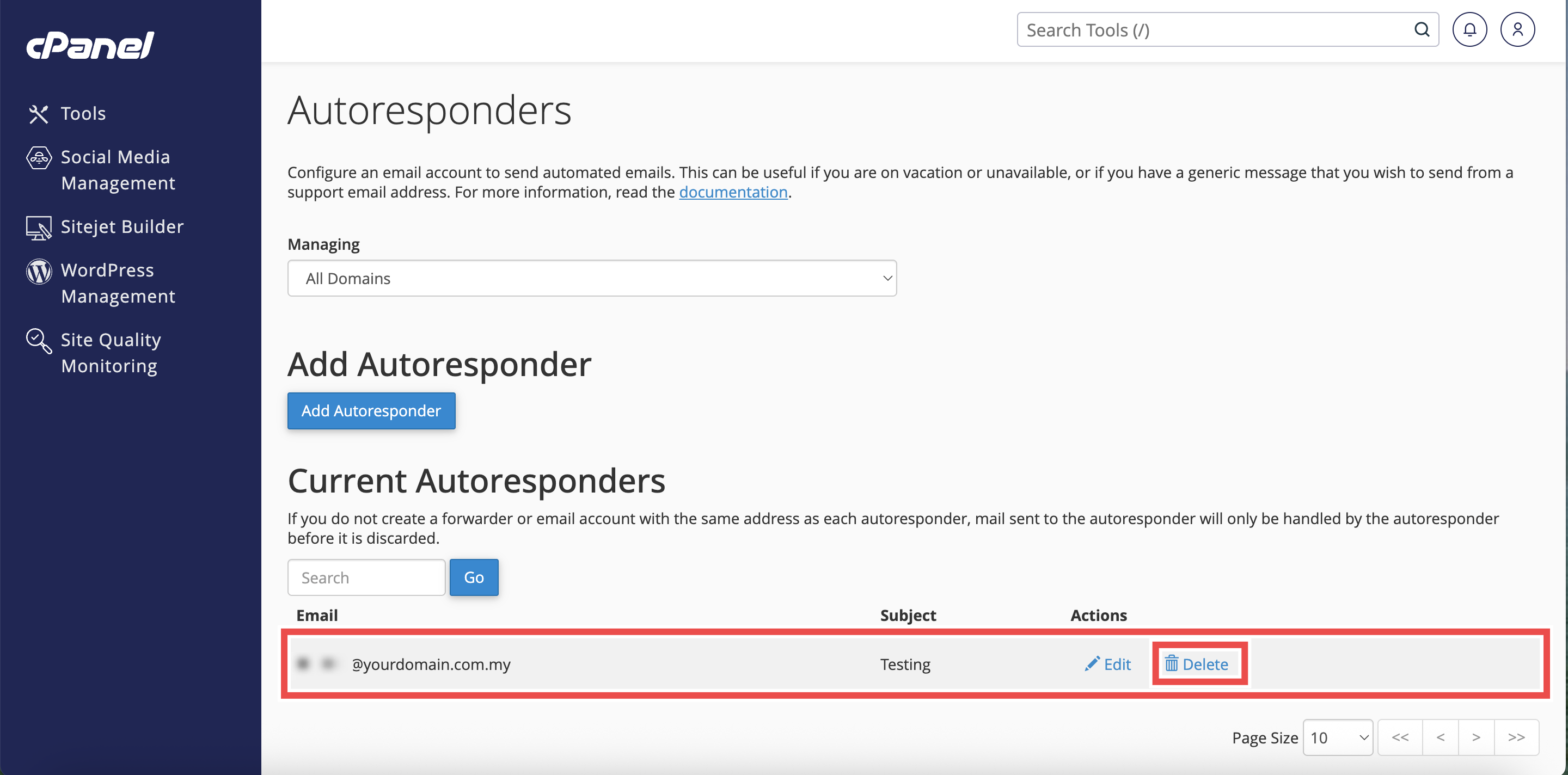Delete the Testing autoresponder

tap(1197, 663)
